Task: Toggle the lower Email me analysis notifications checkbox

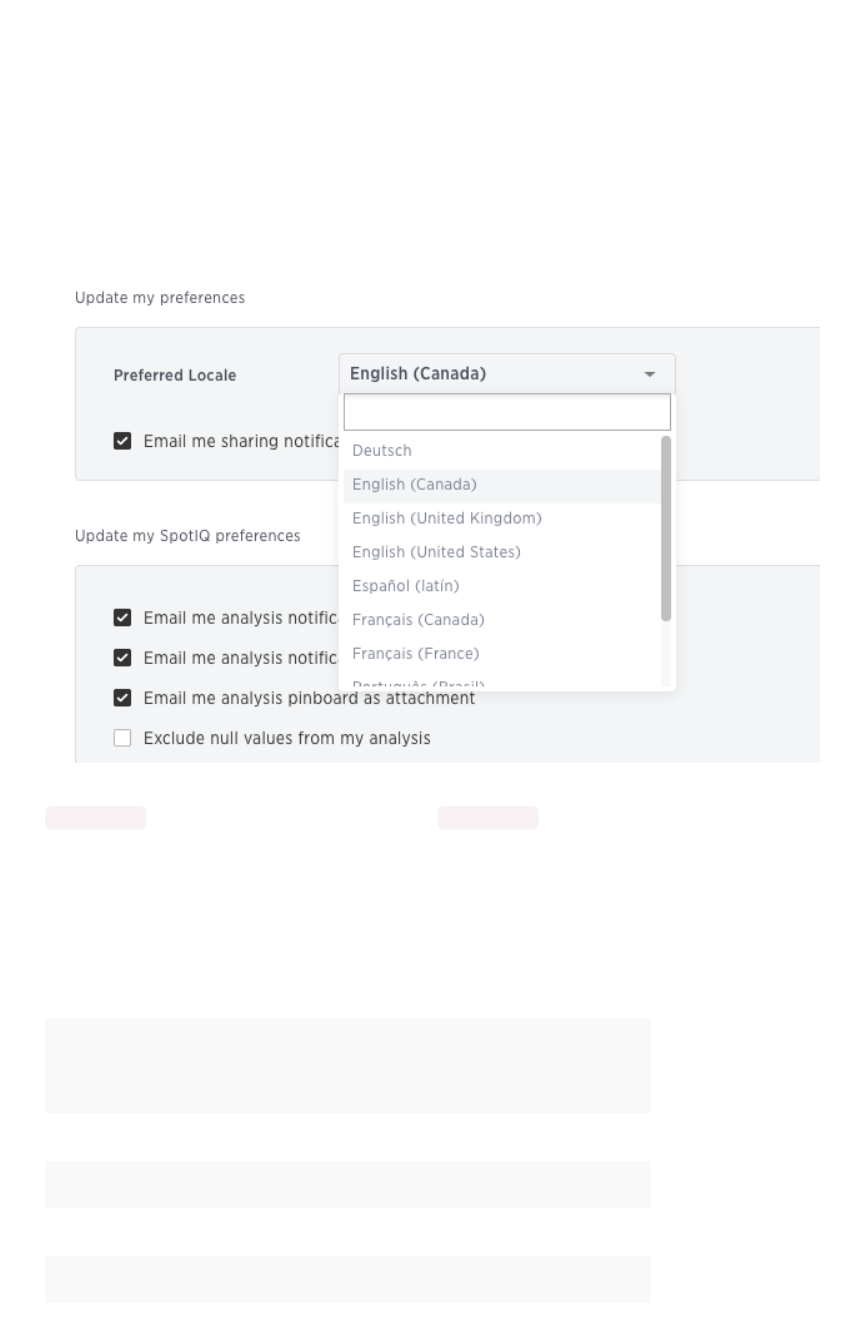Action: (x=122, y=658)
